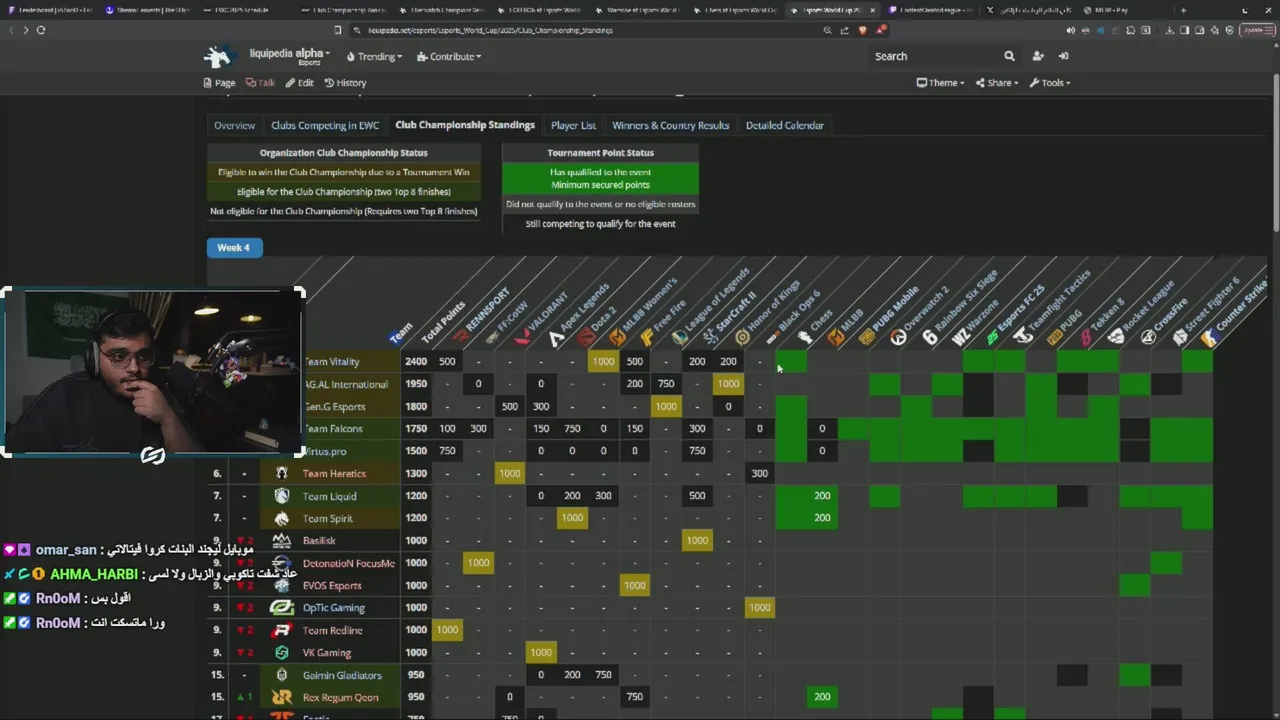Open the Talk page
This screenshot has width=1280, height=720.
(260, 83)
